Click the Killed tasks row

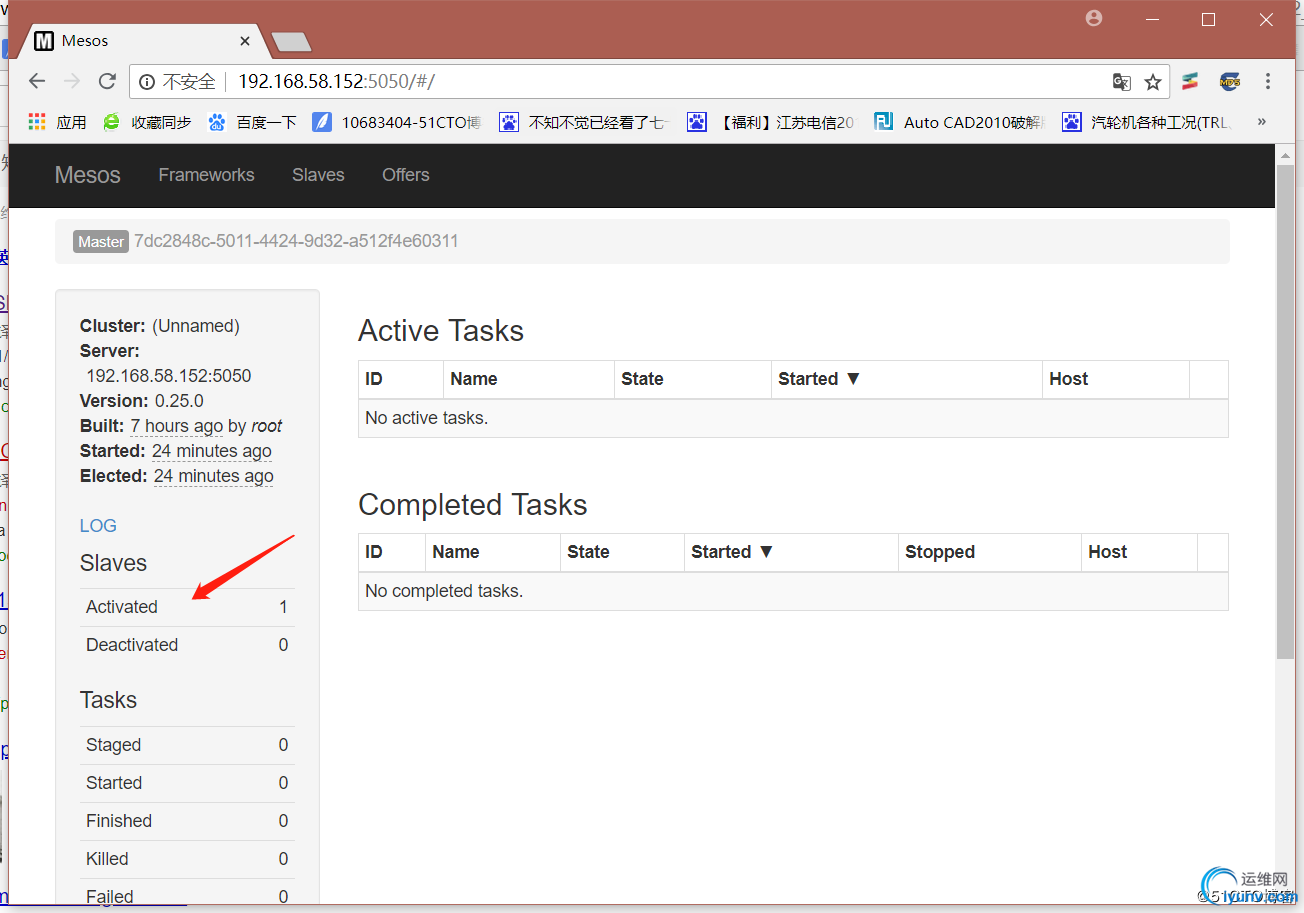(187, 859)
